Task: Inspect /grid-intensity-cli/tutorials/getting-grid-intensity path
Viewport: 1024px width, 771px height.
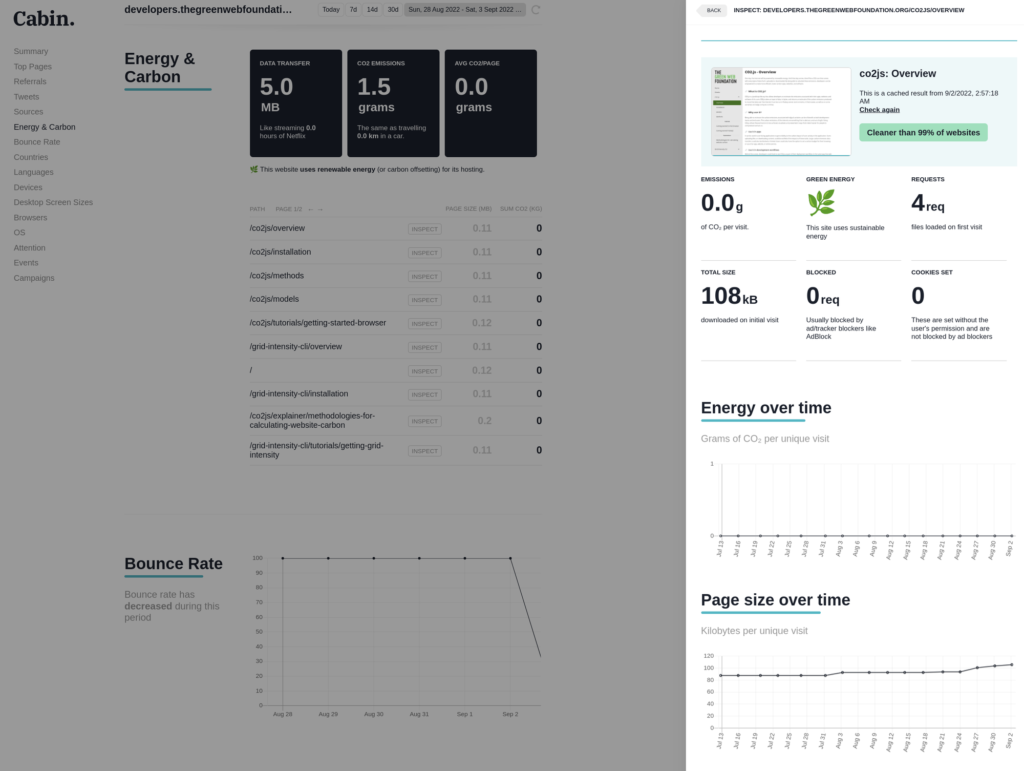Action: (x=424, y=451)
